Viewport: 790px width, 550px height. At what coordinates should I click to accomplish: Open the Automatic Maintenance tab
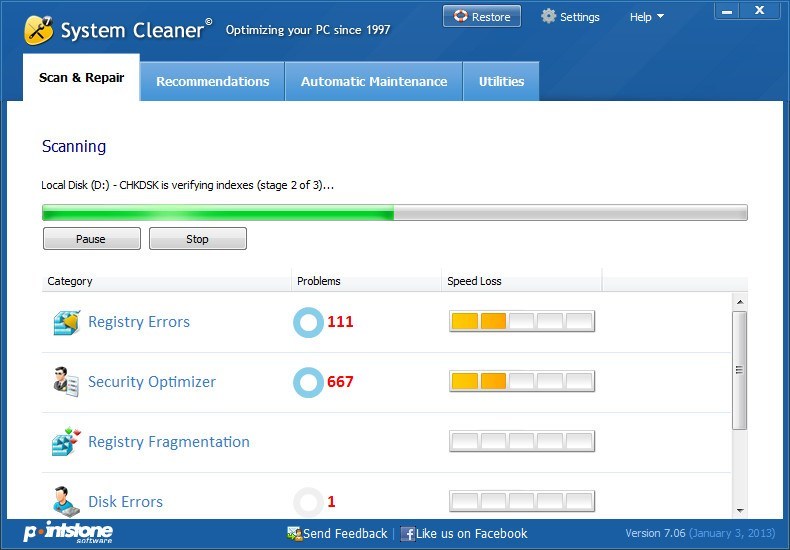point(374,81)
